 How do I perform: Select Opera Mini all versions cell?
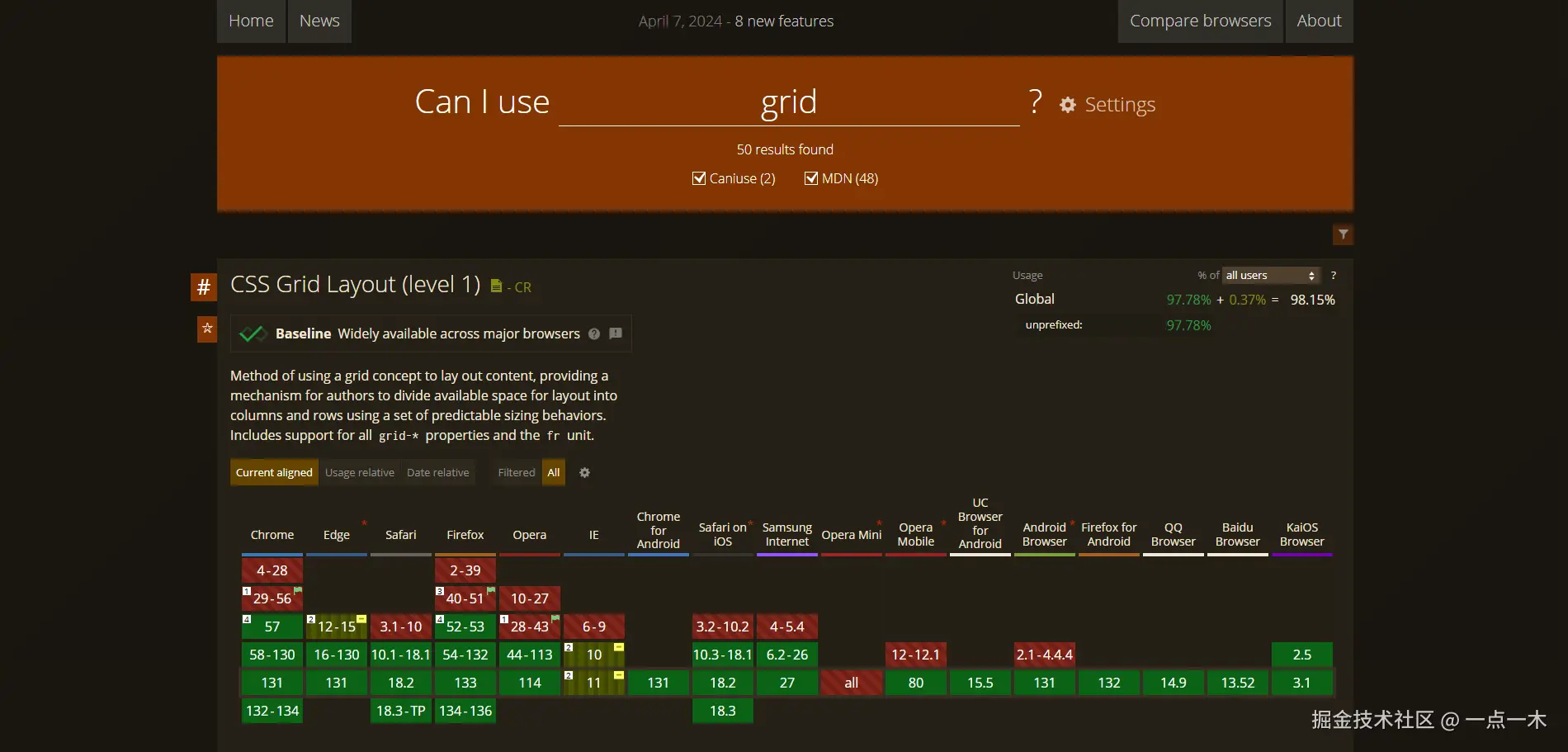point(852,683)
